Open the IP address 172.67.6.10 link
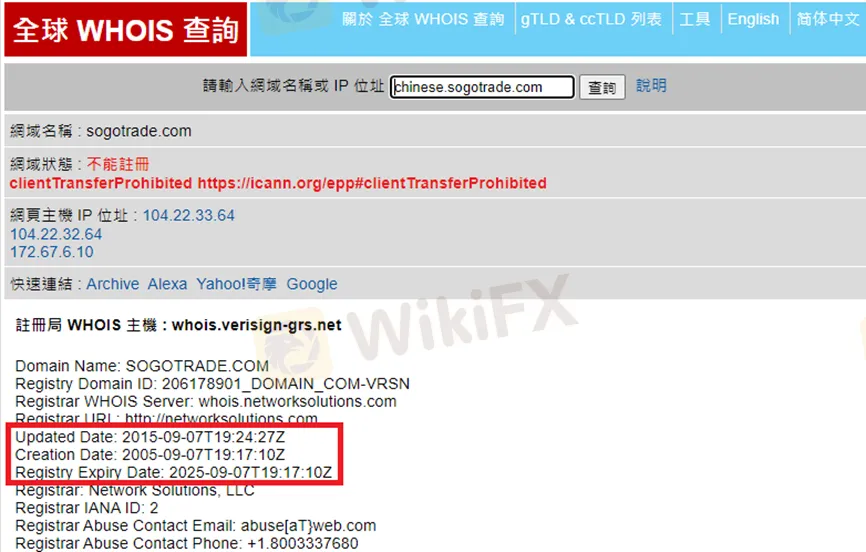The height and width of the screenshot is (552, 866). (52, 252)
